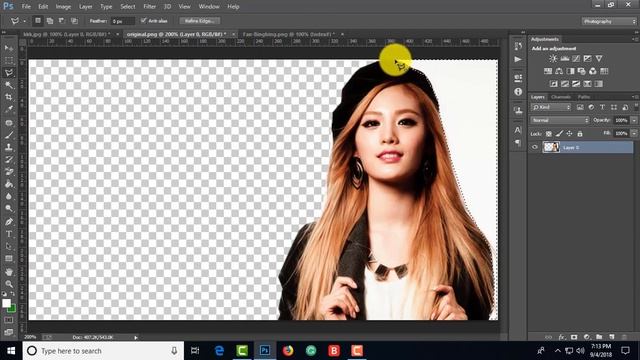Open the Image menu
This screenshot has height=360, width=640.
click(x=63, y=7)
